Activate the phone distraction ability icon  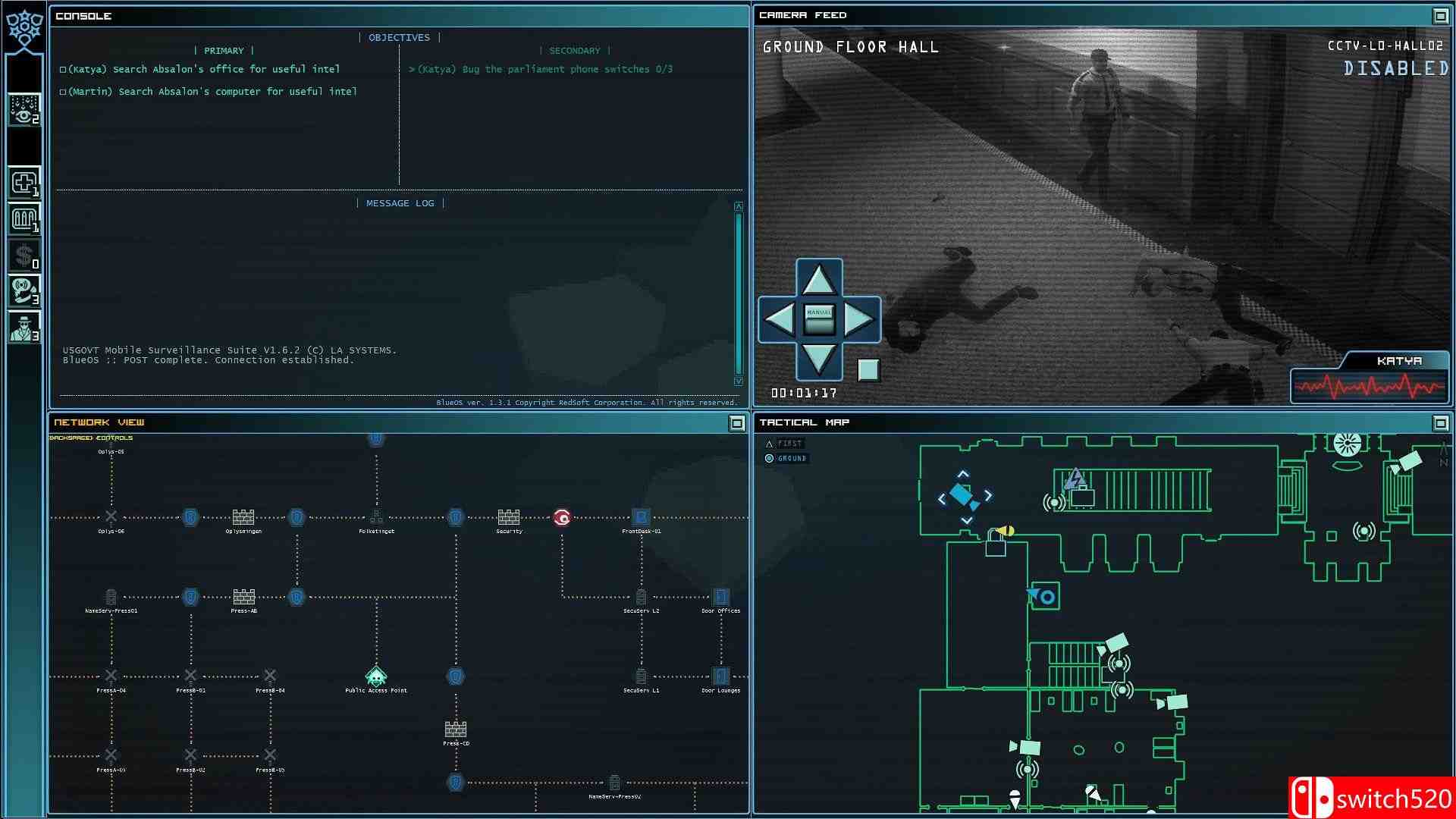point(24,292)
